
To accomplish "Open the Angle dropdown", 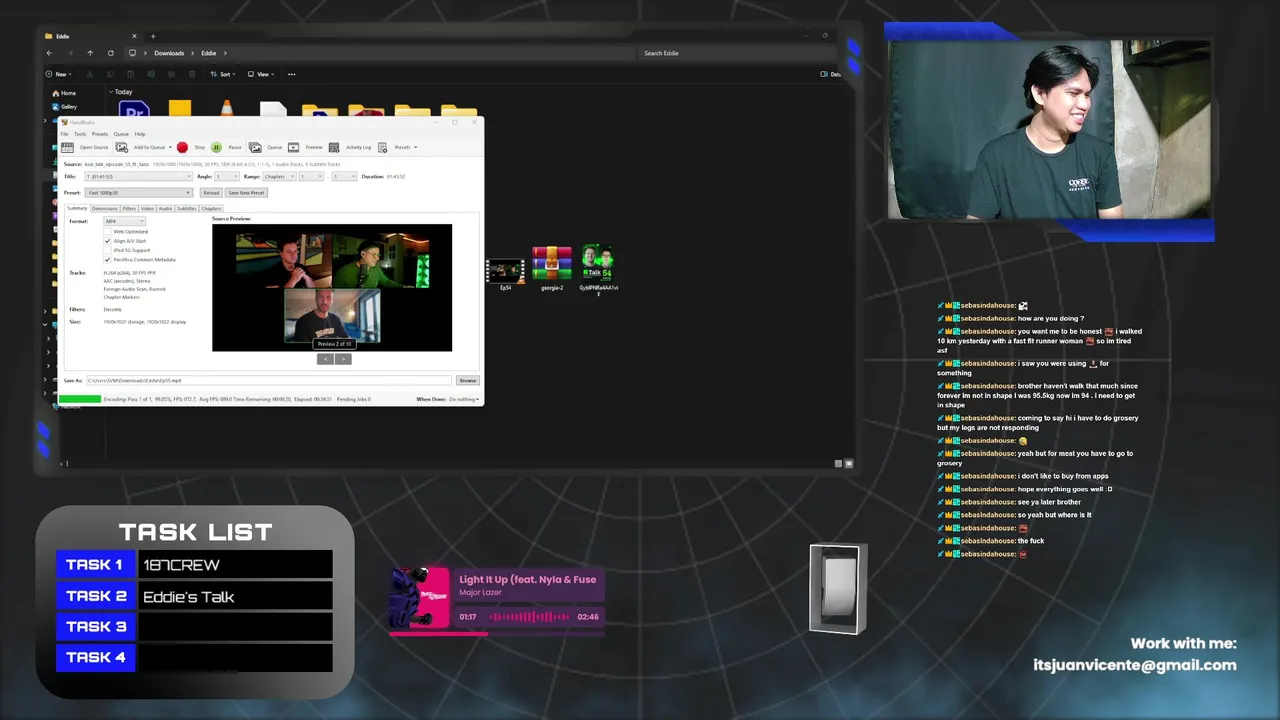I will pyautogui.click(x=227, y=176).
